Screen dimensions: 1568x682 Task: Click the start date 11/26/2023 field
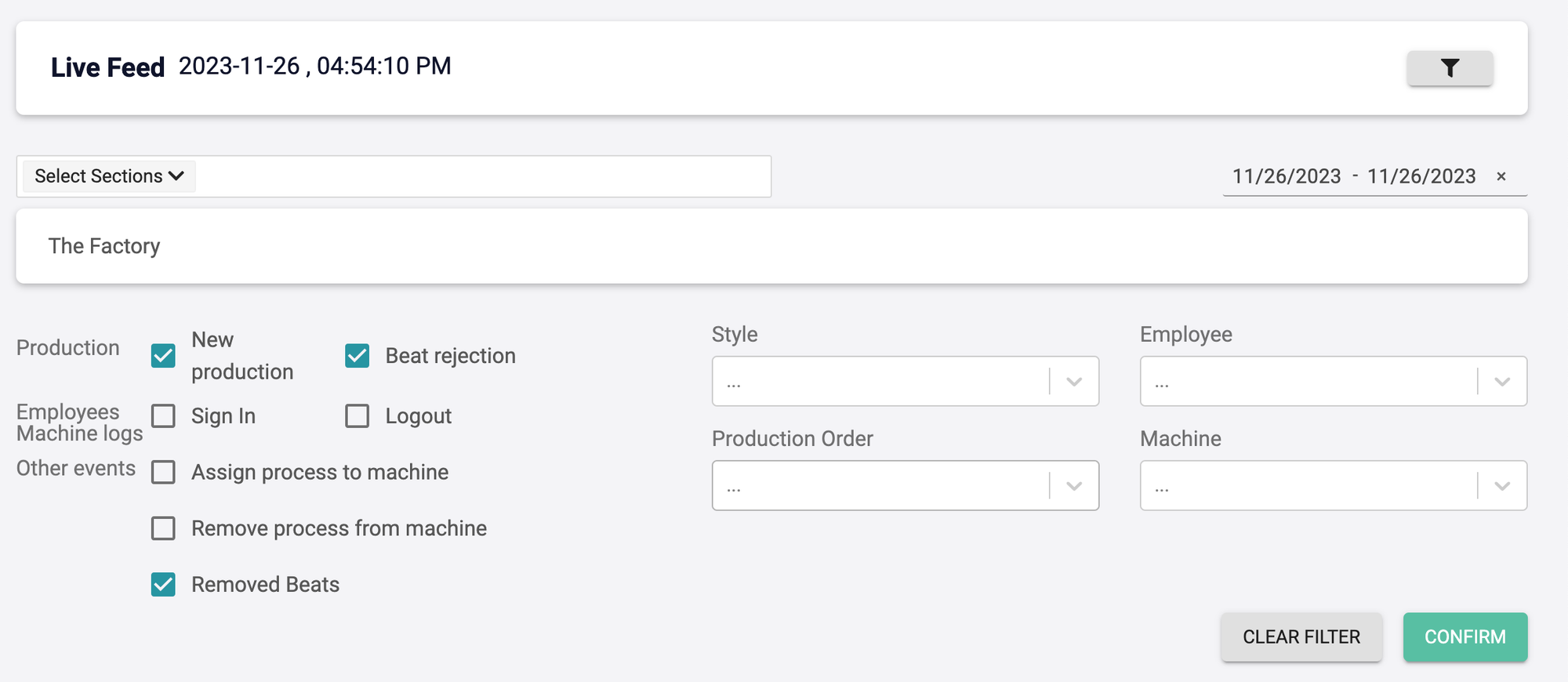[1287, 176]
